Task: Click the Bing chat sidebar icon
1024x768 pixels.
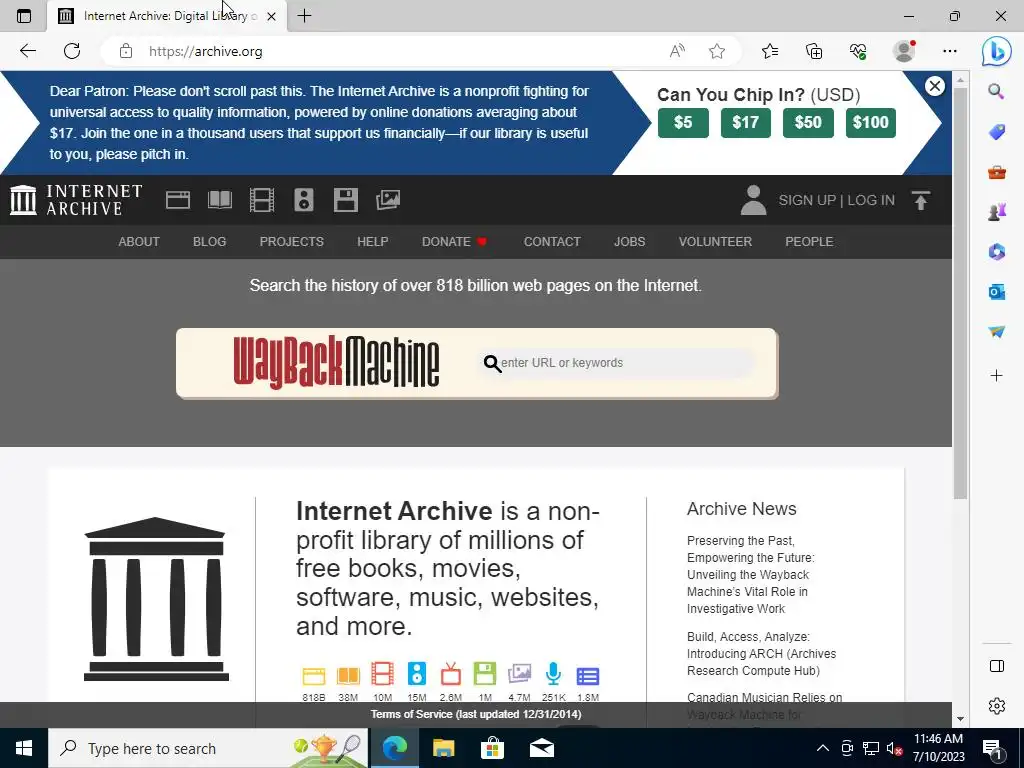Action: click(x=997, y=51)
